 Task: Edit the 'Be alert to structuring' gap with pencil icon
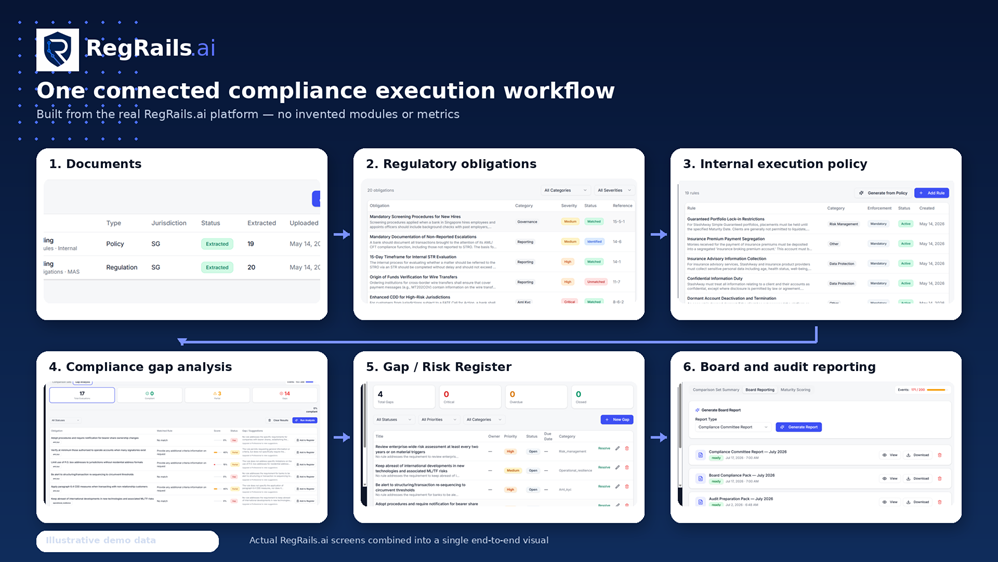click(x=617, y=486)
